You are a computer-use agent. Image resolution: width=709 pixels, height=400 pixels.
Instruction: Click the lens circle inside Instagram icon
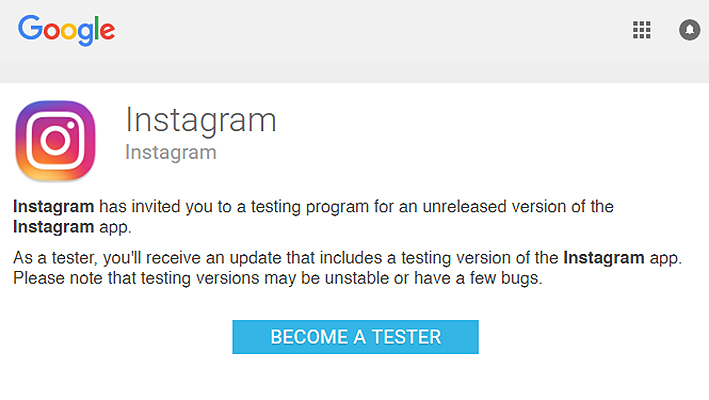56,141
